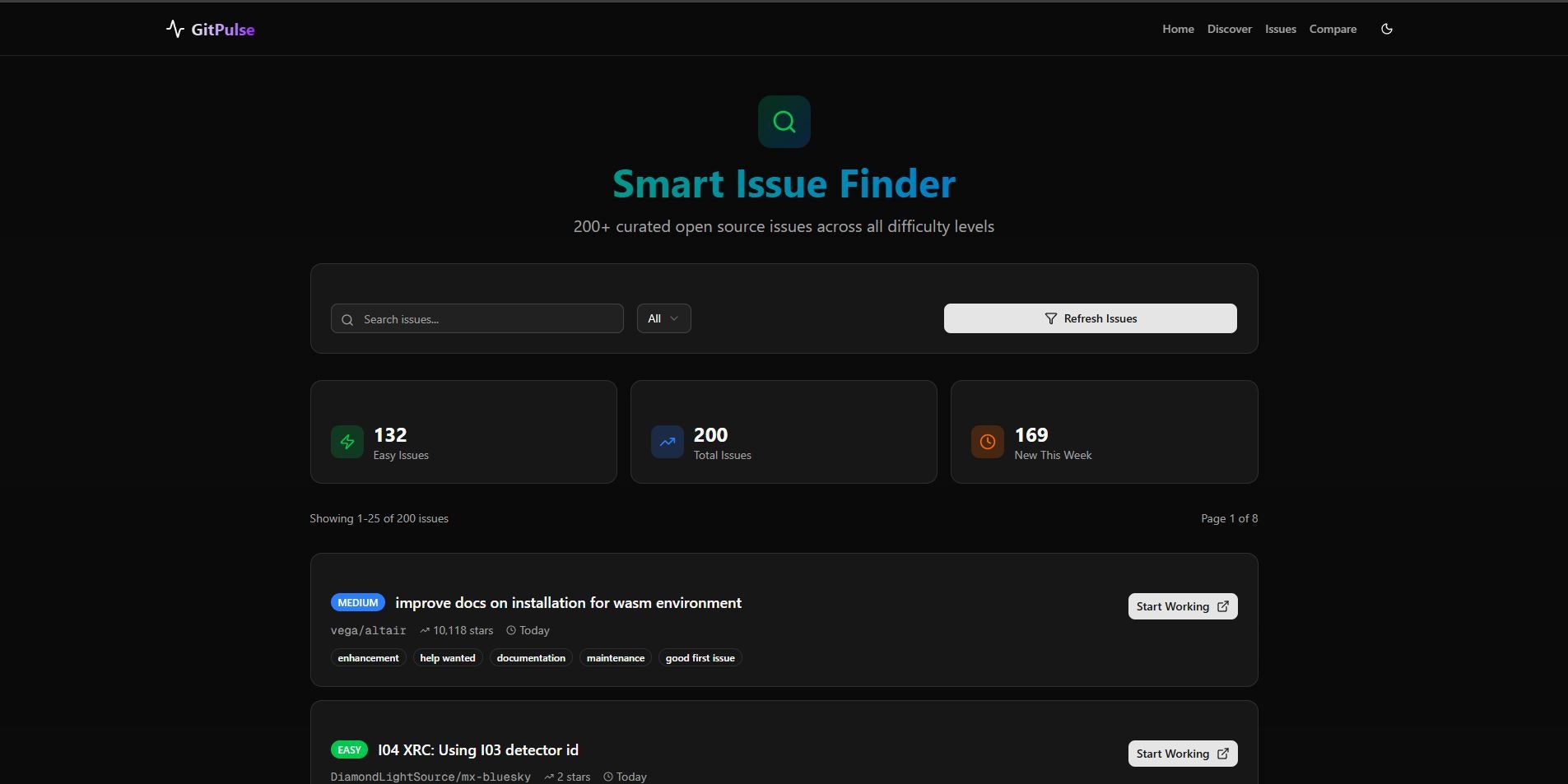
Task: Open the external link icon on first Start Working button
Action: (1222, 606)
